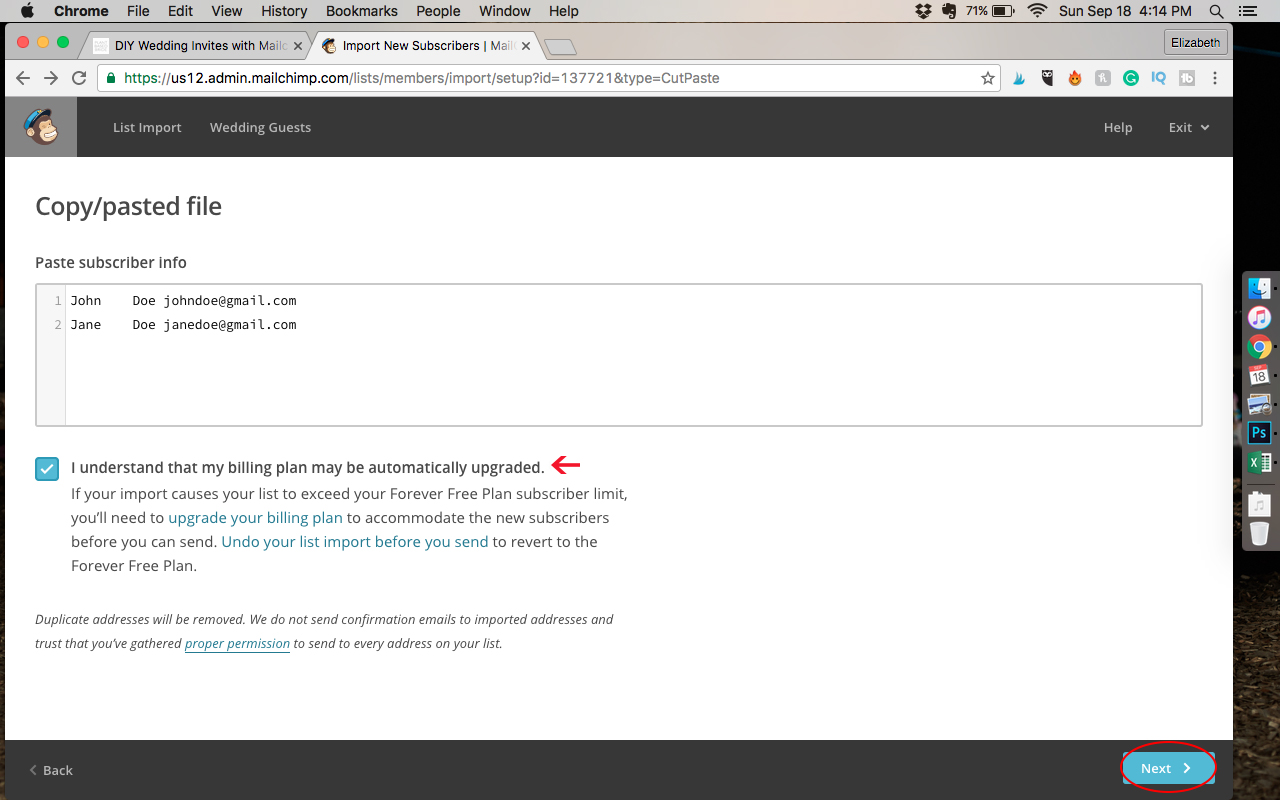
Task: Open the Bookmarks menu
Action: [362, 11]
